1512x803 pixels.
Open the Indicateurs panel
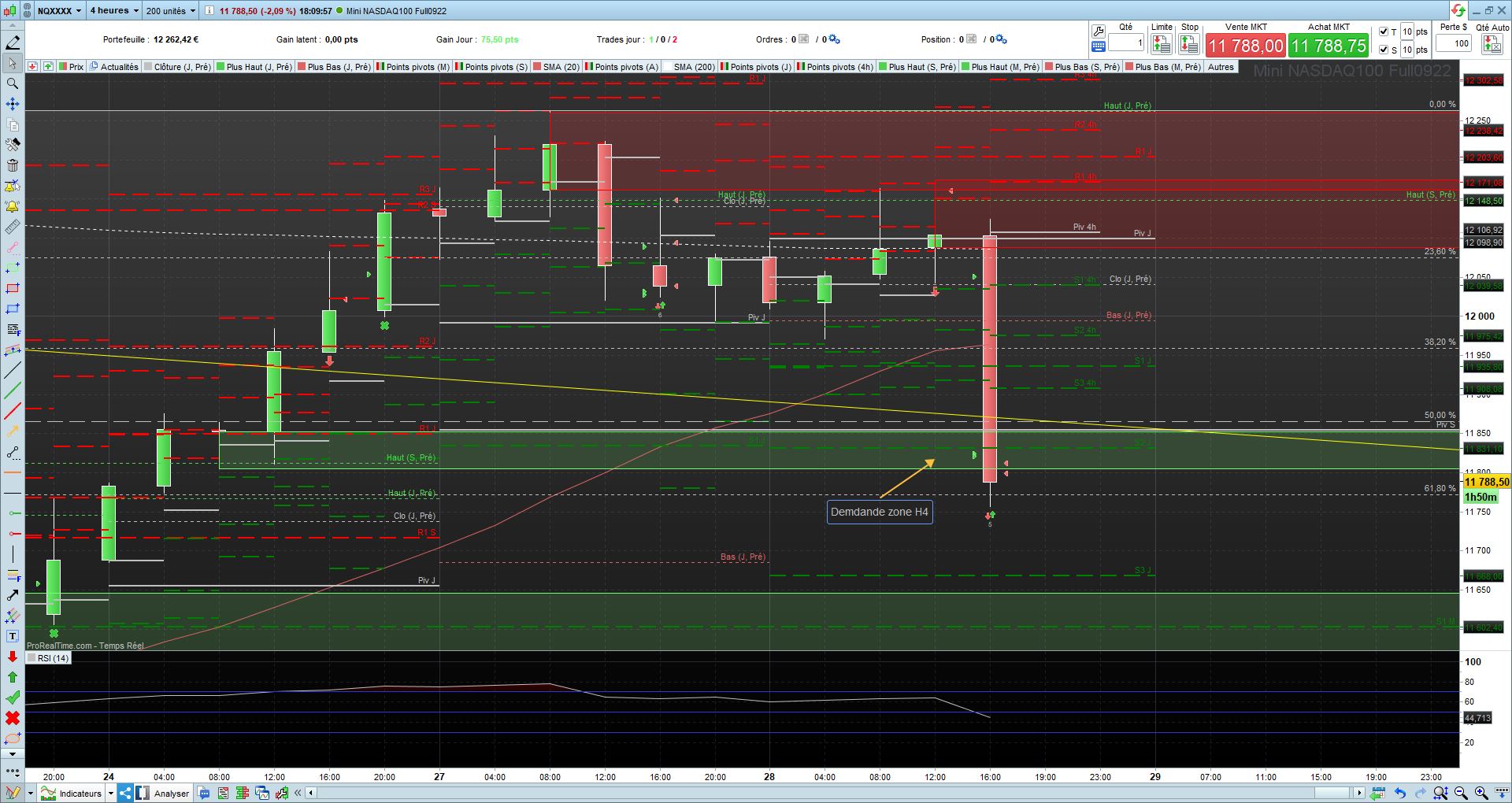pos(79,794)
